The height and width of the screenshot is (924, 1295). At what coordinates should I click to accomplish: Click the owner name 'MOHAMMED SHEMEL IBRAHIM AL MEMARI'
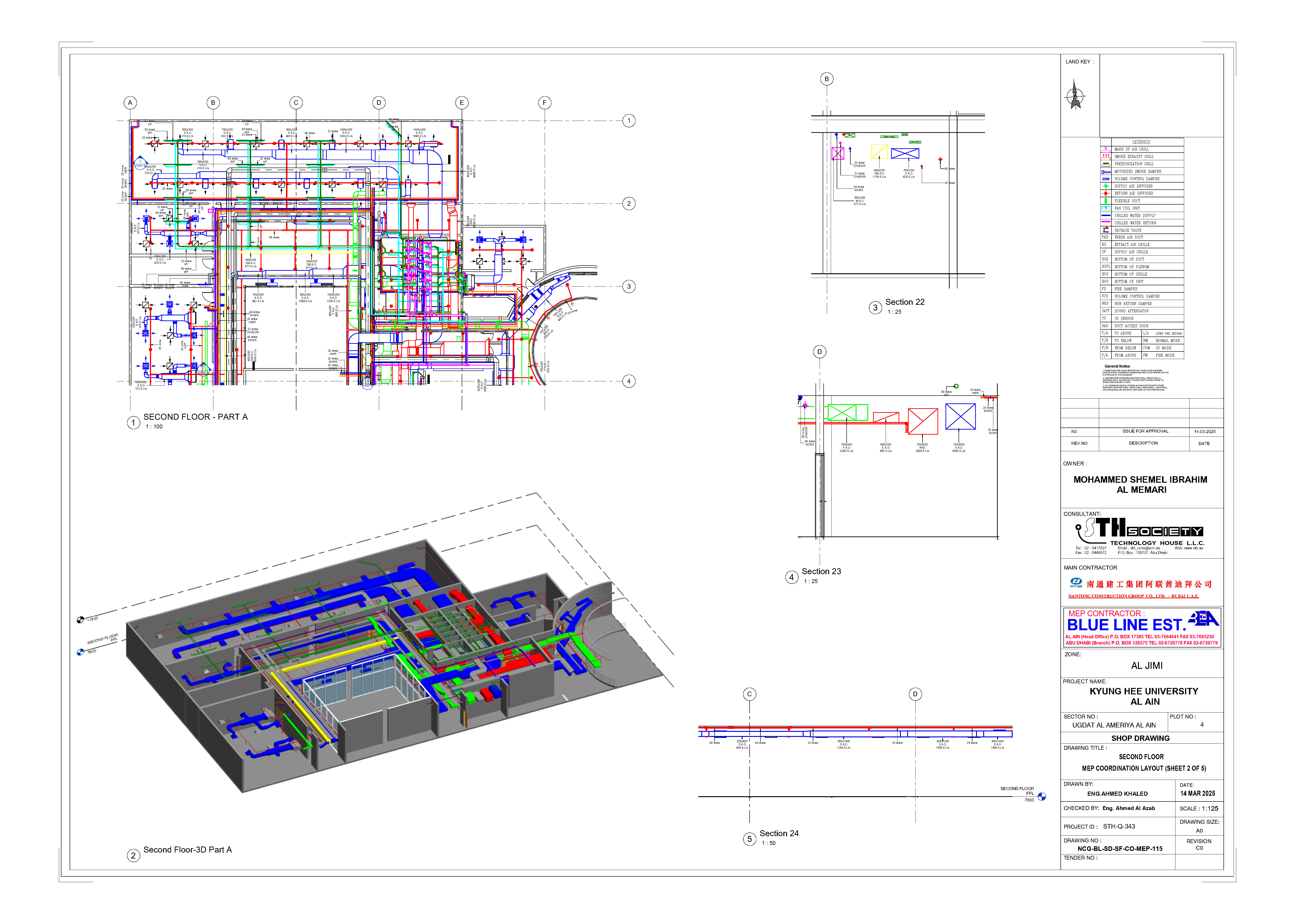coord(1141,485)
